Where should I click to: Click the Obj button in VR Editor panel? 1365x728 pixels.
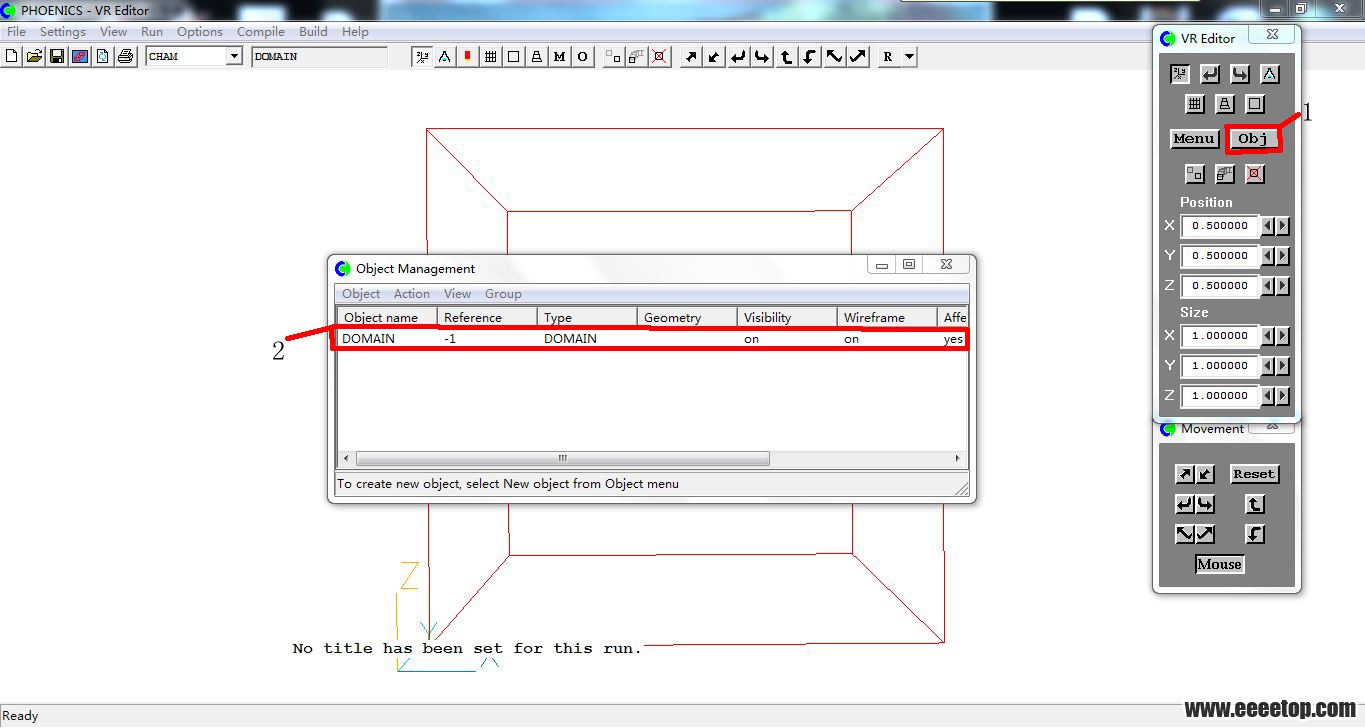click(1252, 139)
